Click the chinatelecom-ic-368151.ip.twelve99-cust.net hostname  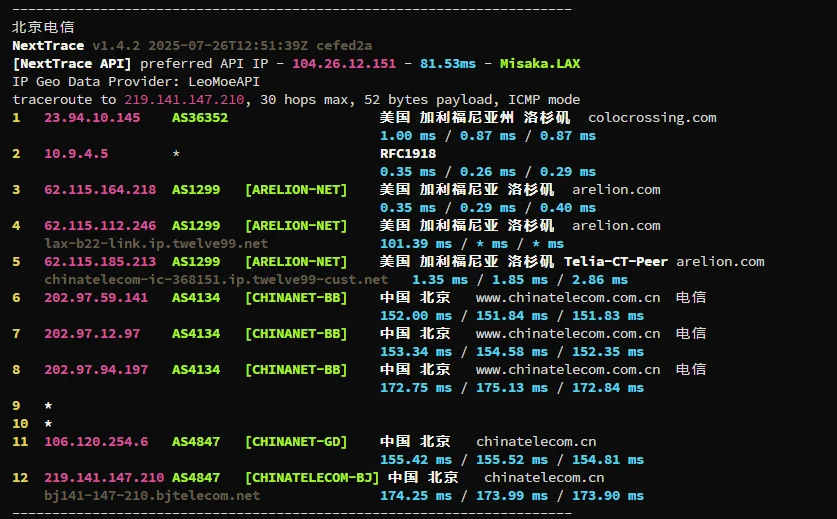coord(216,279)
